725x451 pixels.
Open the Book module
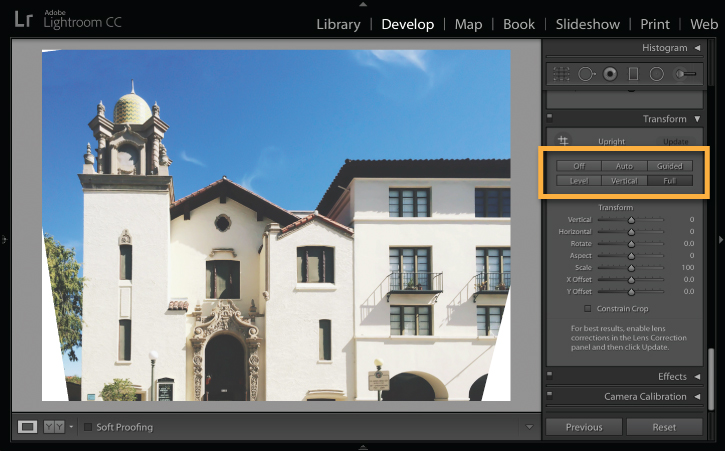pos(519,24)
